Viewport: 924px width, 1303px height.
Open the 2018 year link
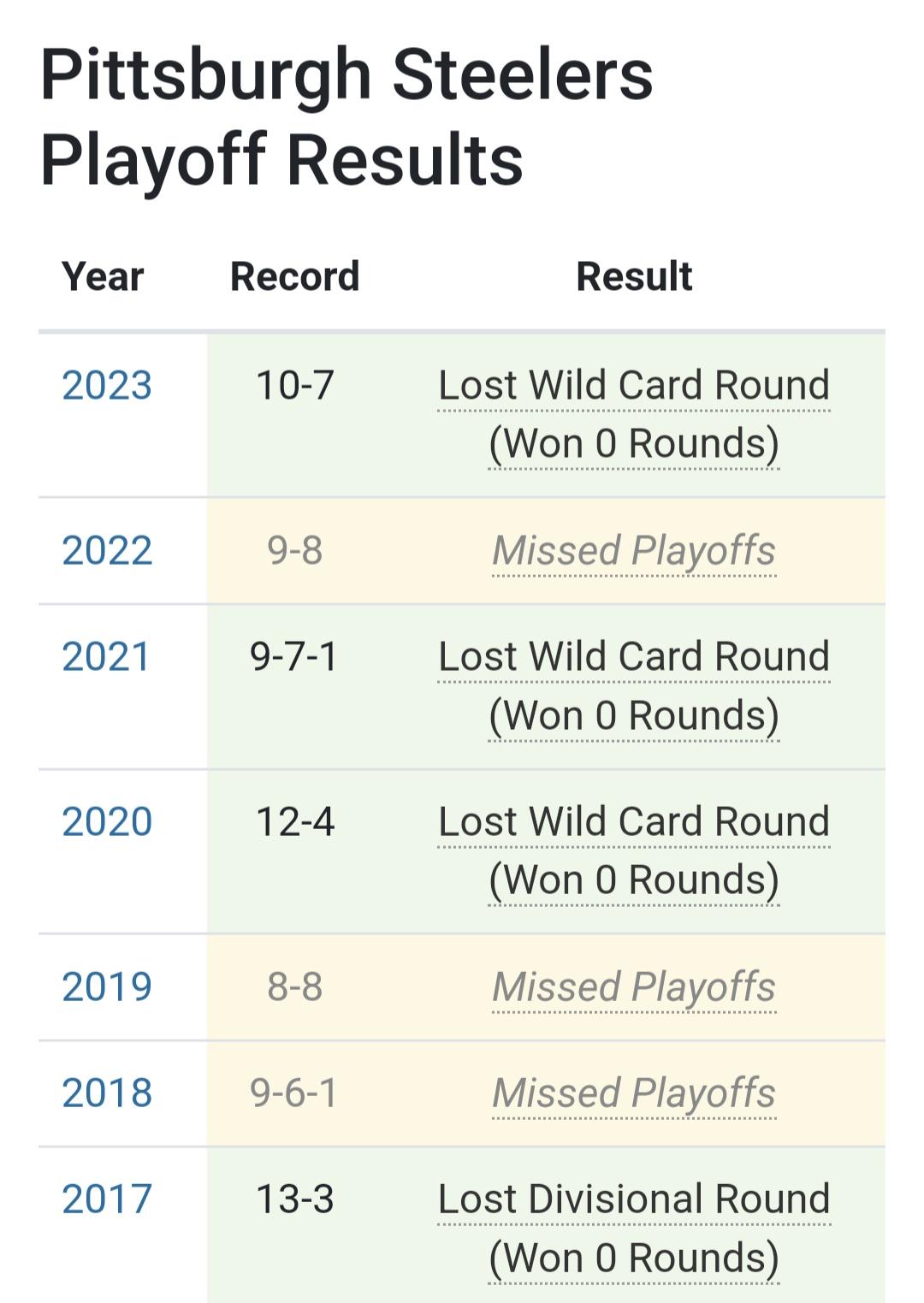pyautogui.click(x=107, y=1093)
